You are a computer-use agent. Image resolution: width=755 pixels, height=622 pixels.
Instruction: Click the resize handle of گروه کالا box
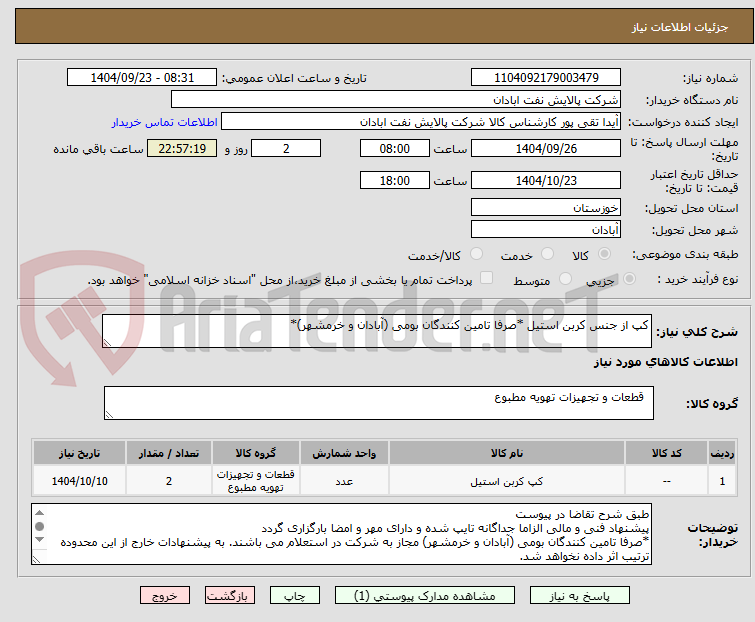point(109,415)
